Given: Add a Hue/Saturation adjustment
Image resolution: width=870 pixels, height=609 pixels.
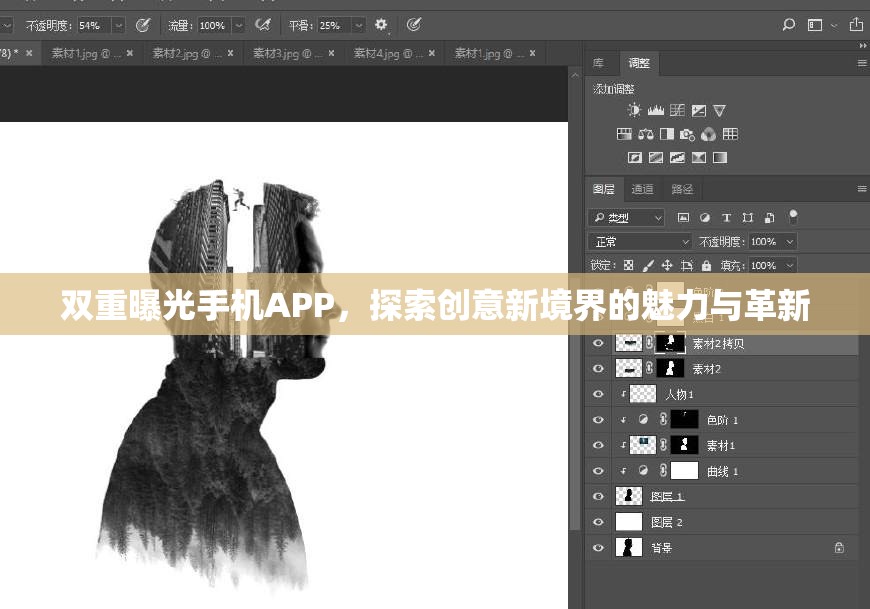Looking at the screenshot, I should point(624,134).
